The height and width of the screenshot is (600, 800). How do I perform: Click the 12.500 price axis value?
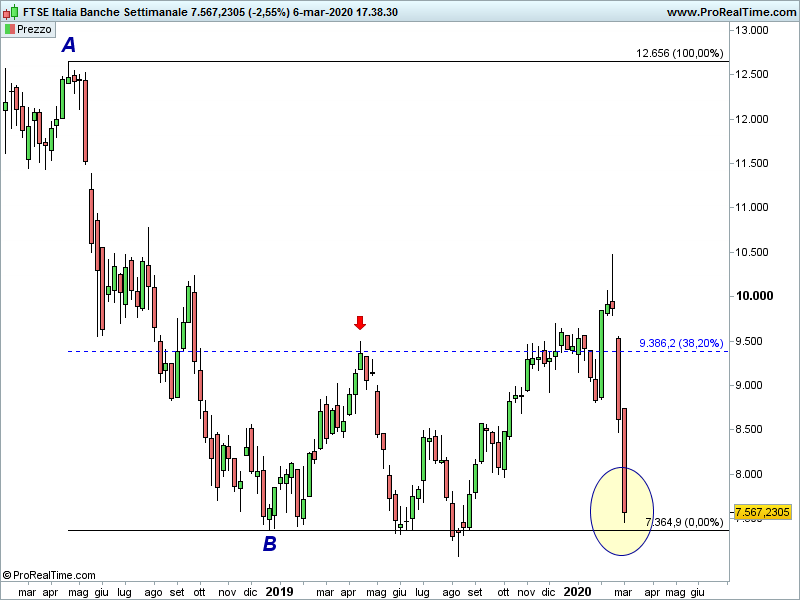pyautogui.click(x=752, y=74)
